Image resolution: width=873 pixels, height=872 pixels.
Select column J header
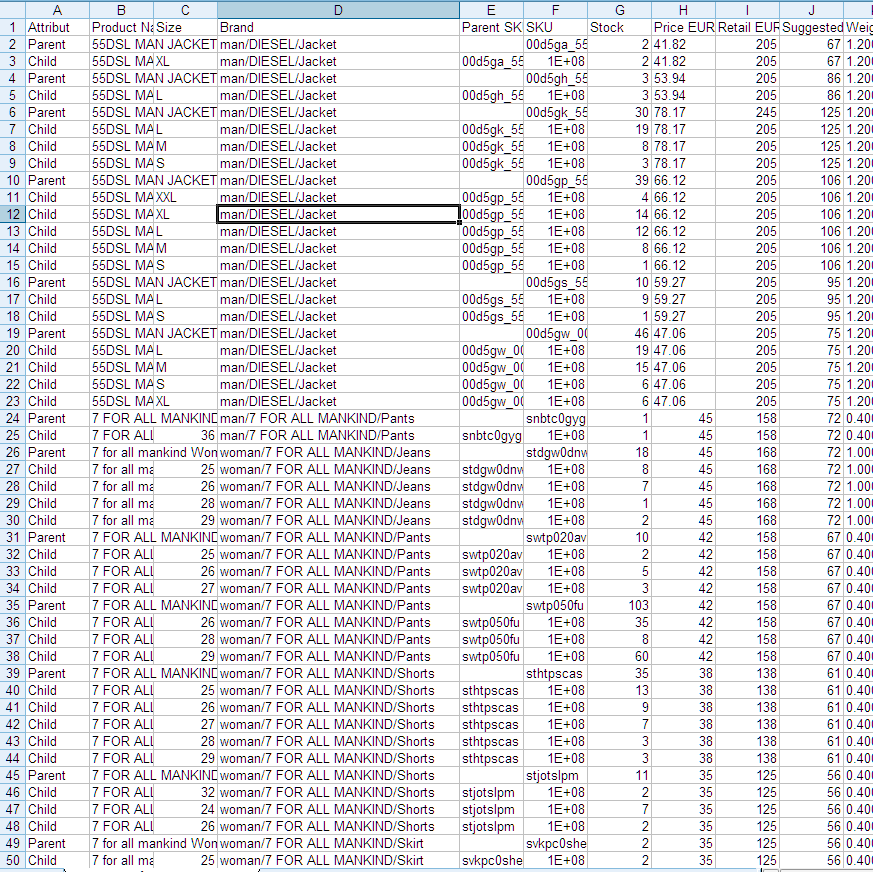coord(812,10)
